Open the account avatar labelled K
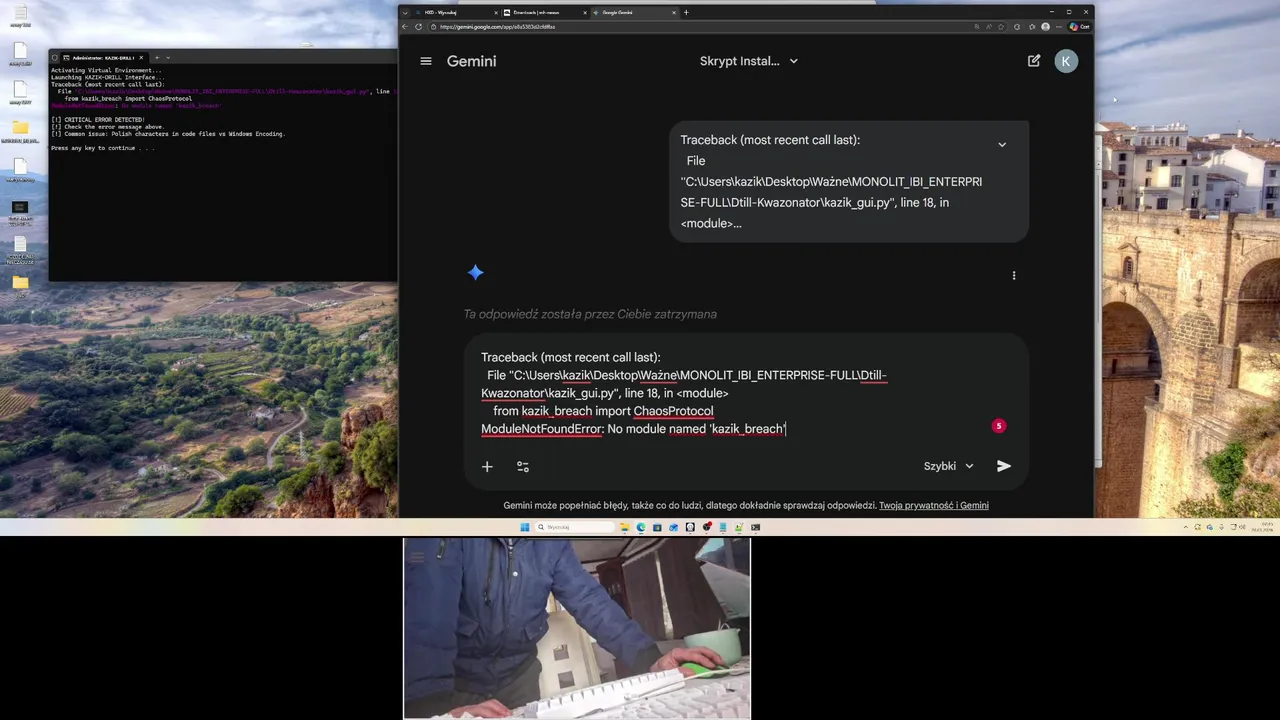 click(x=1066, y=61)
